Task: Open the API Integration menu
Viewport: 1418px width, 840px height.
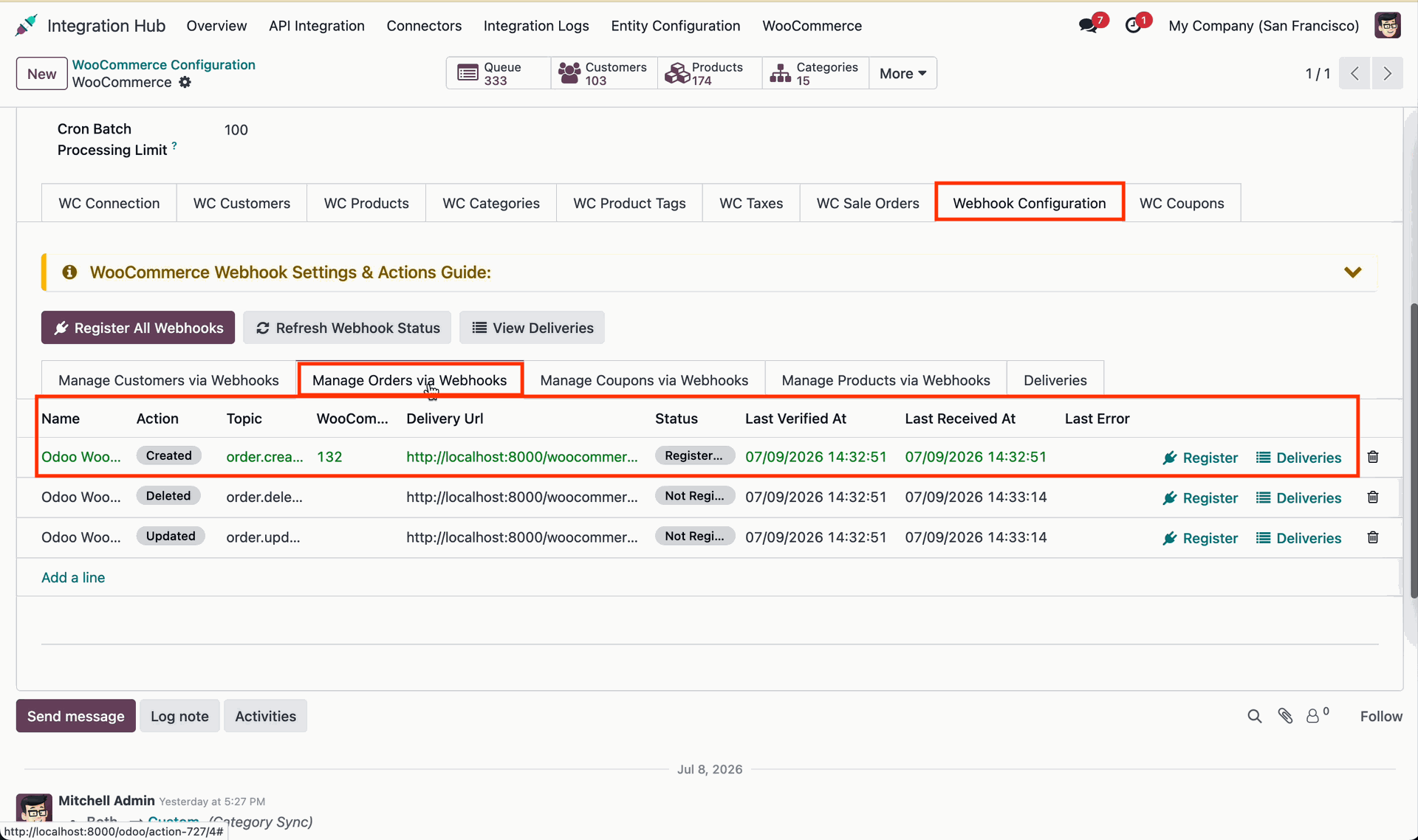Action: pyautogui.click(x=317, y=26)
